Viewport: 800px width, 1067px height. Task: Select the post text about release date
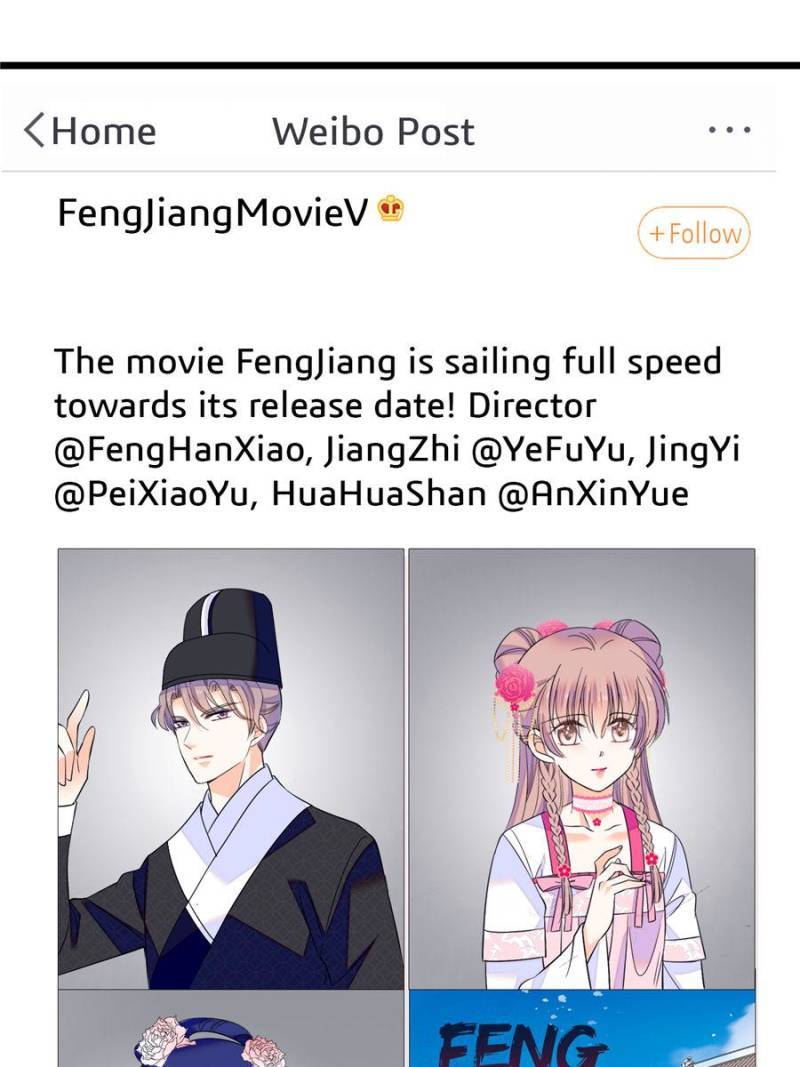tap(396, 427)
